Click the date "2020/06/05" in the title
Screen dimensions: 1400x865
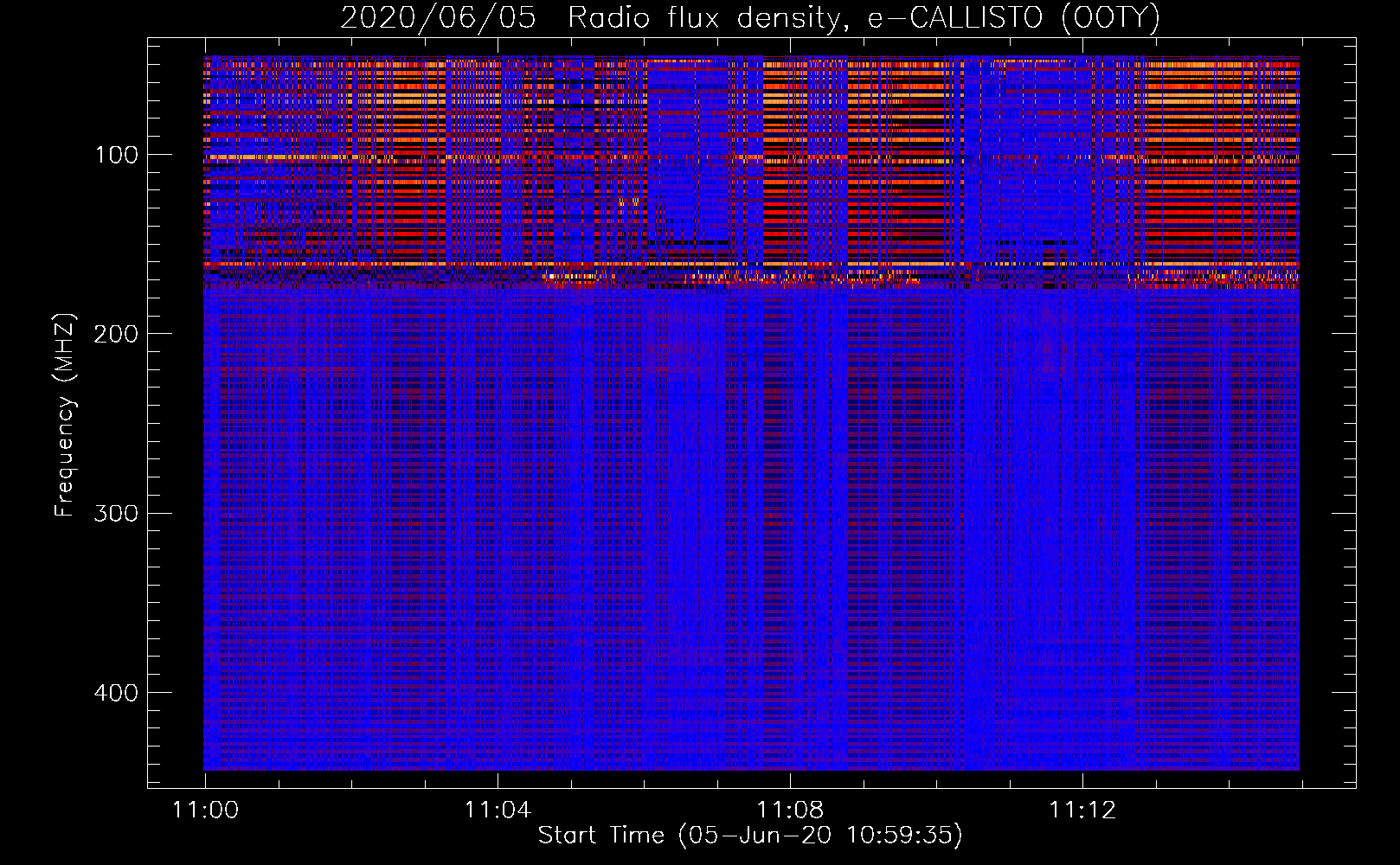pos(439,17)
